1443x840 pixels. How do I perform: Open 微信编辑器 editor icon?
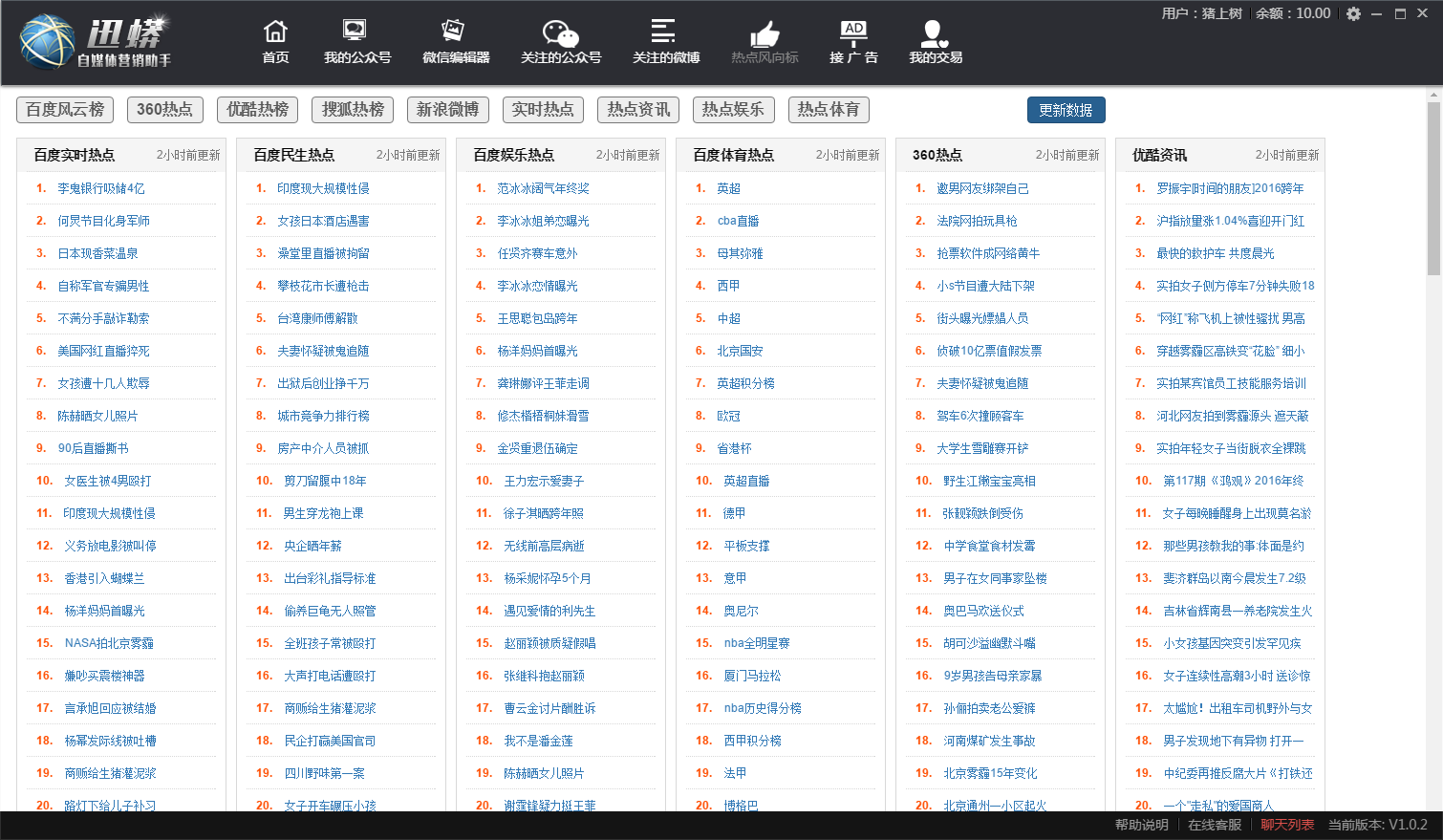454,31
